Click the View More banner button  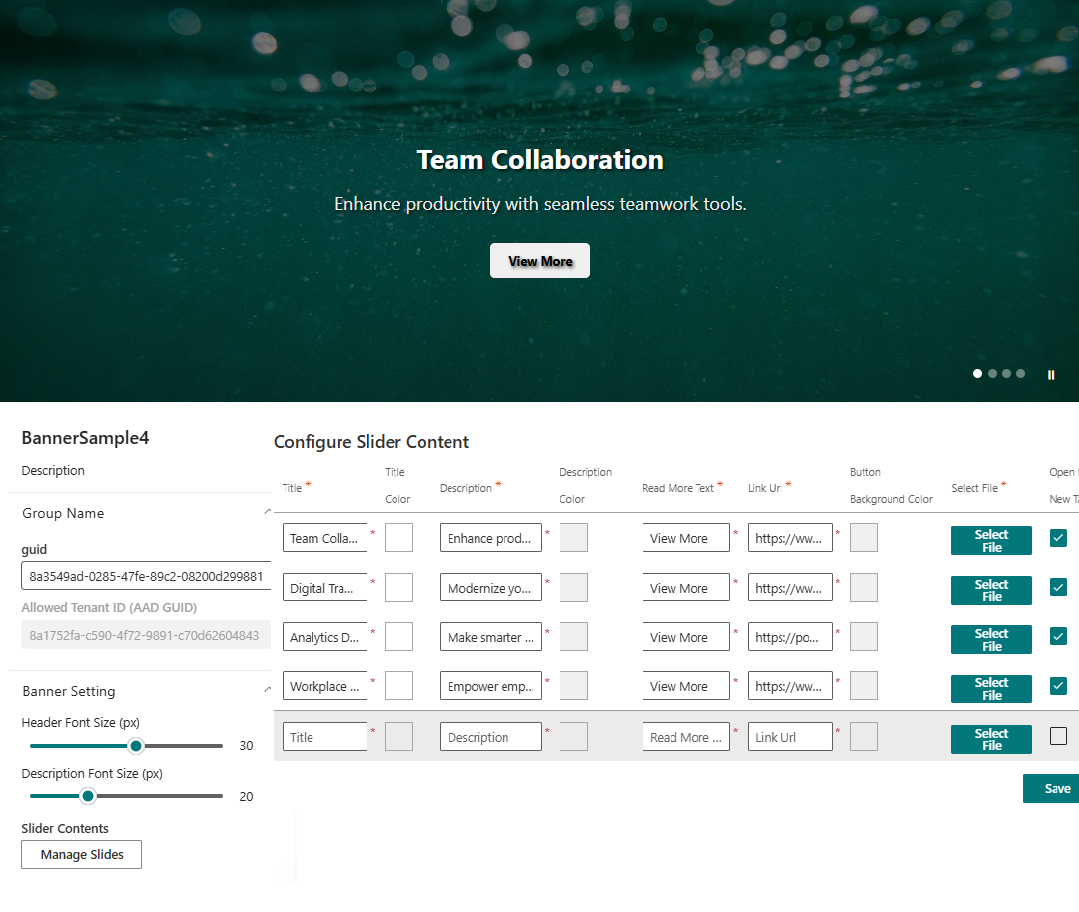pos(539,260)
